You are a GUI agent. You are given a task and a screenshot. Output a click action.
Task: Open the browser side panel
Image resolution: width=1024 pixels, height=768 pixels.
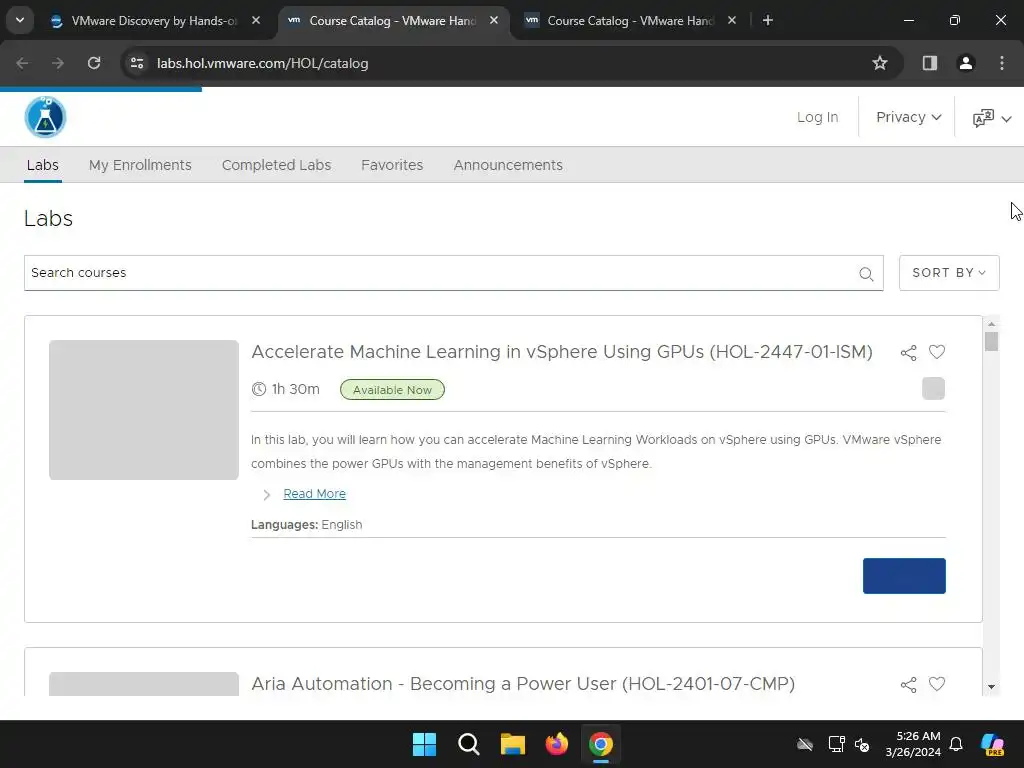pyautogui.click(x=929, y=63)
